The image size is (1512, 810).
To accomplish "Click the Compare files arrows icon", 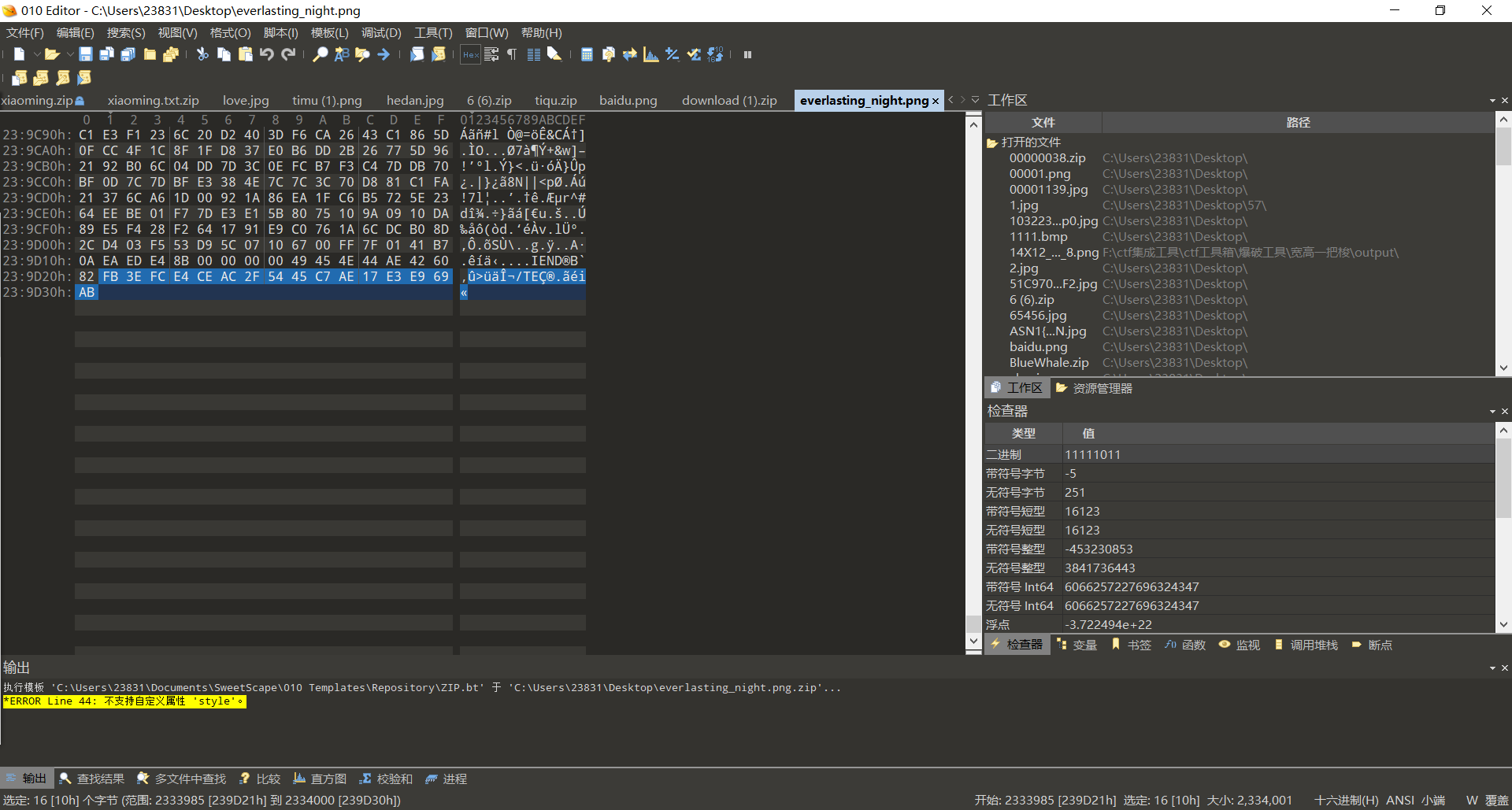I will point(629,54).
